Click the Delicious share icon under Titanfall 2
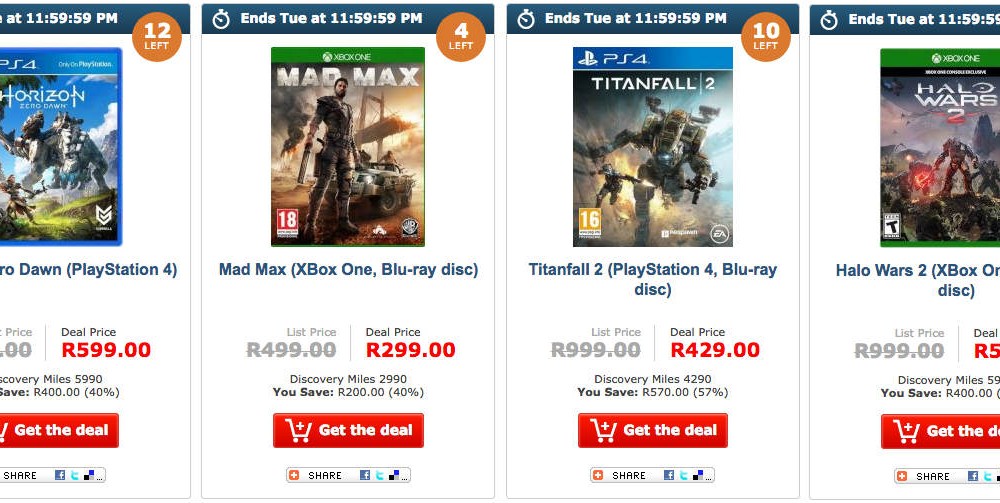The image size is (1000, 503). [x=699, y=476]
